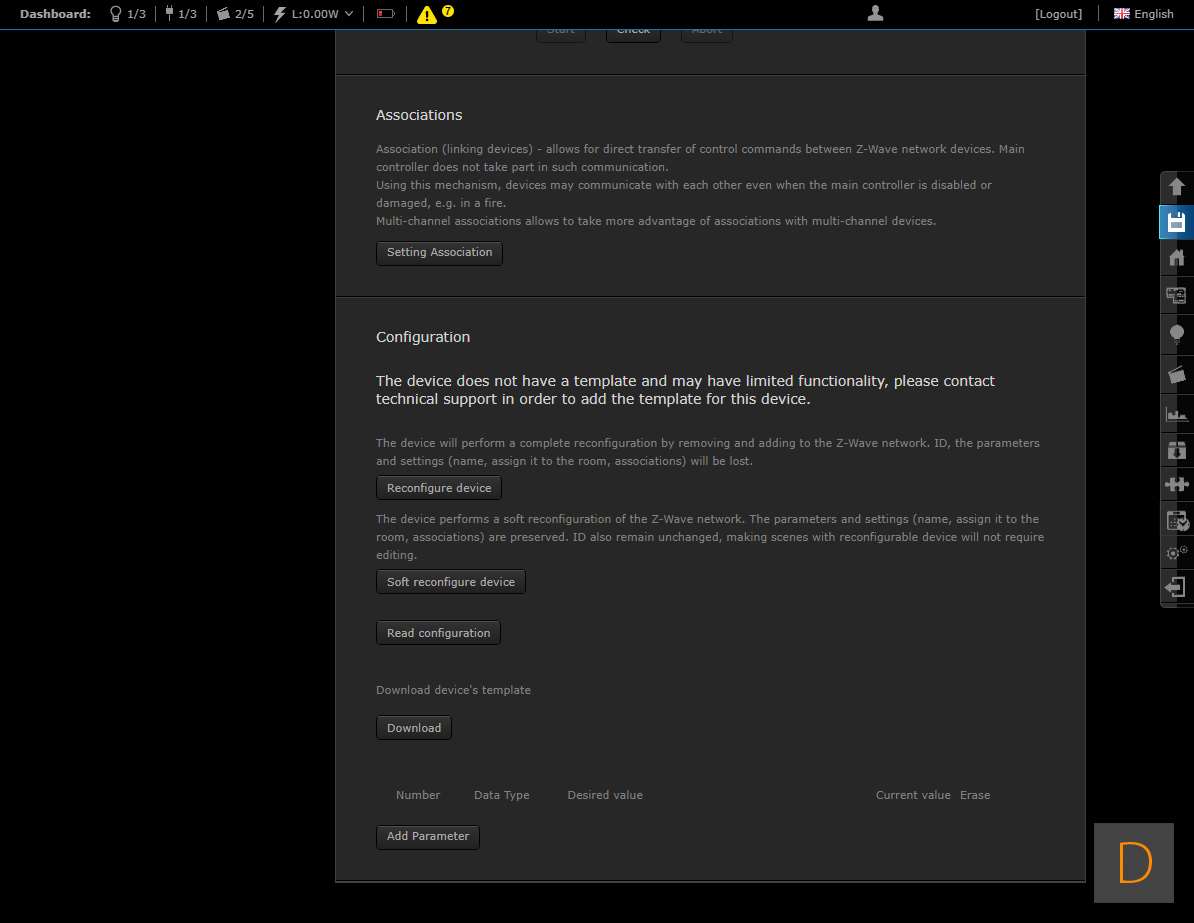This screenshot has width=1194, height=923.
Task: Click the up arrow sidebar icon
Action: click(1176, 187)
